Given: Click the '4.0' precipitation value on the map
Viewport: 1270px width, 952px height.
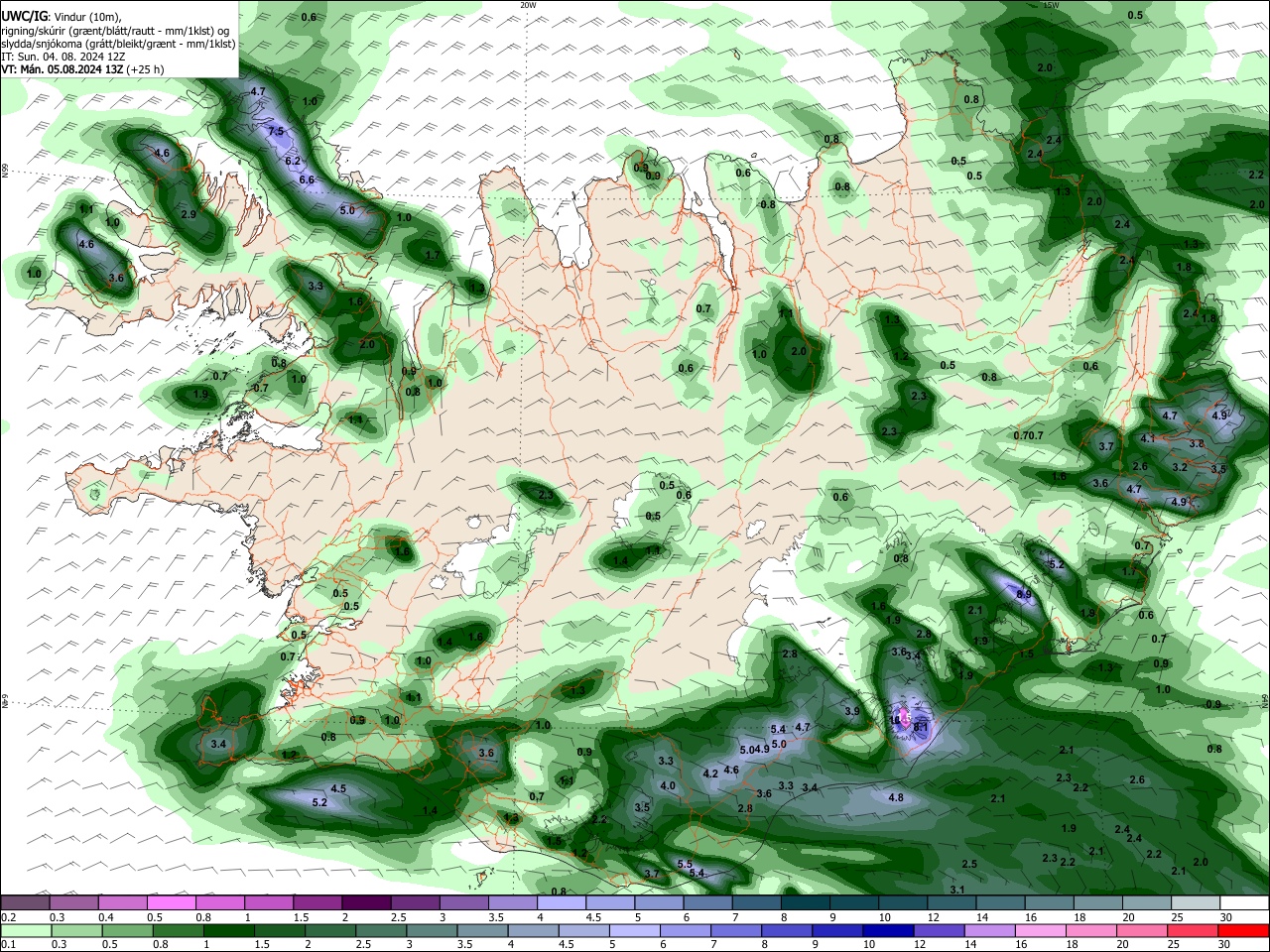Looking at the screenshot, I should point(668,785).
